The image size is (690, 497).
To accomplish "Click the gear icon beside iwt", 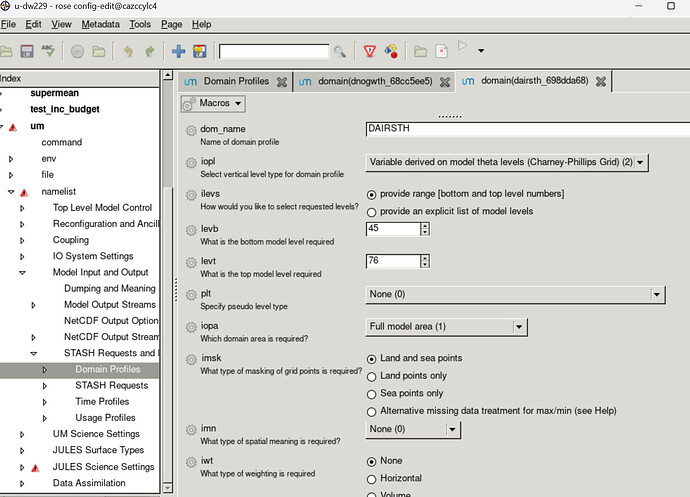I will 191,462.
